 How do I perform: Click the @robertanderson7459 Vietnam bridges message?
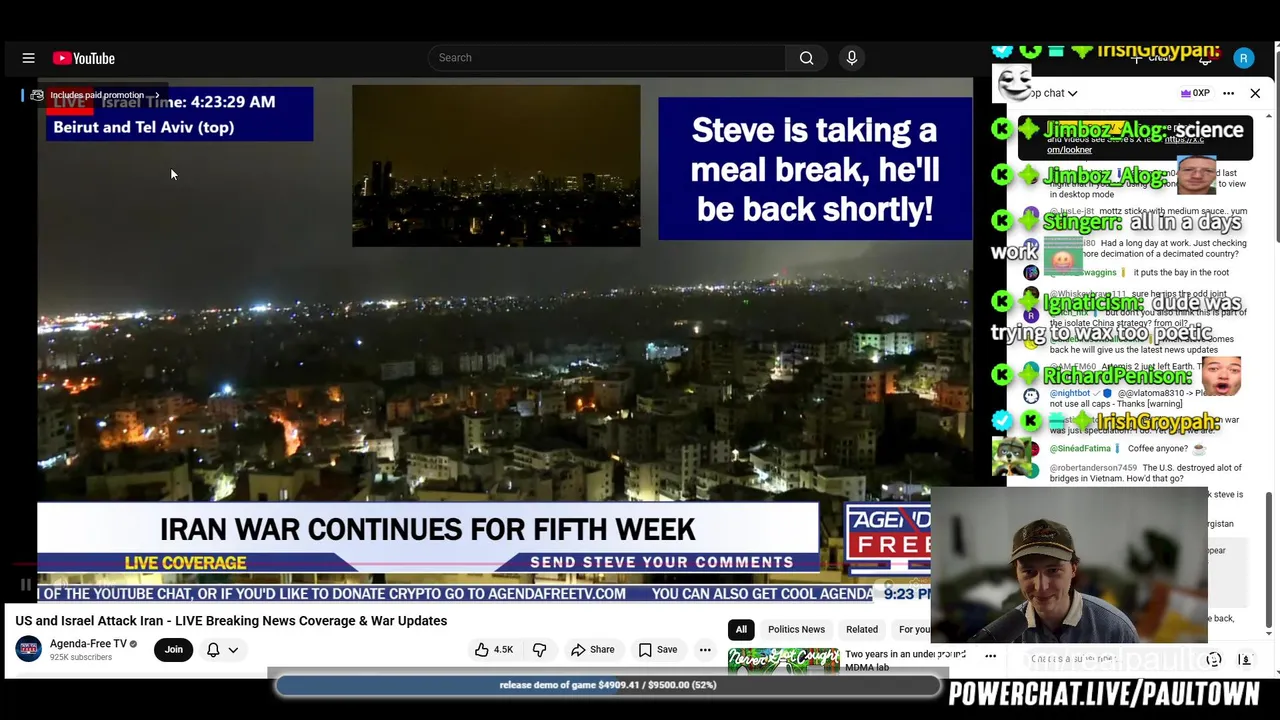(1146, 473)
